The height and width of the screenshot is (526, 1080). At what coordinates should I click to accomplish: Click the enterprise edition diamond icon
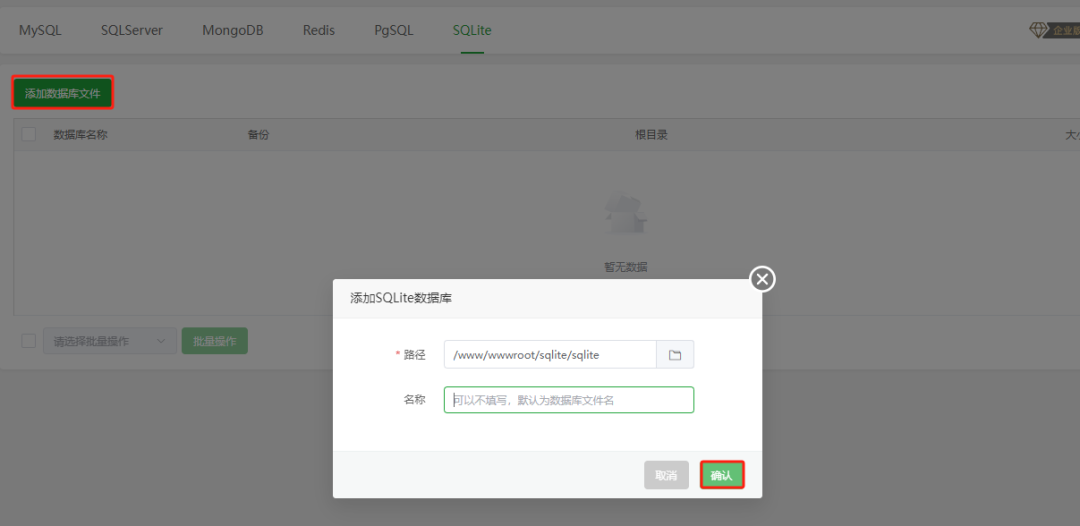(1038, 30)
